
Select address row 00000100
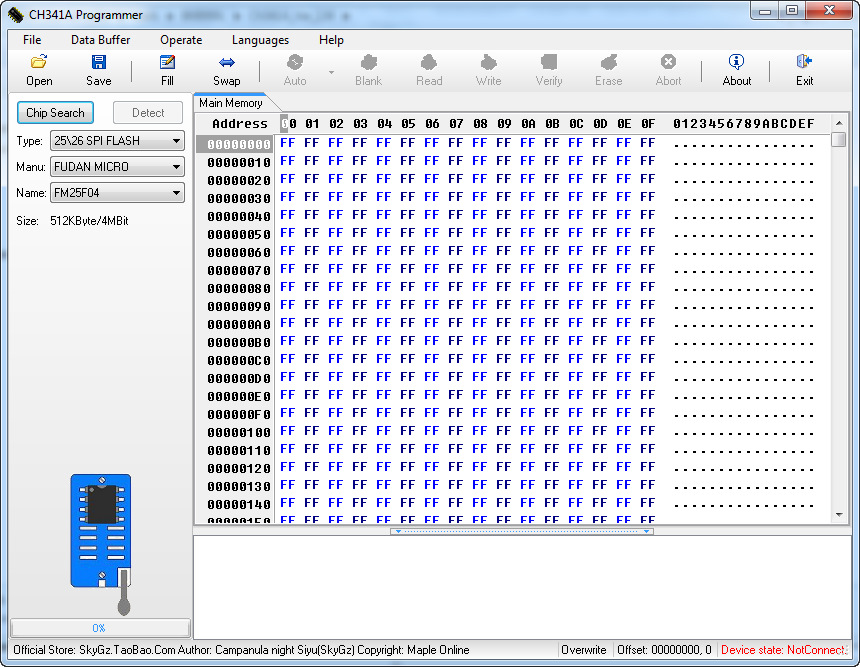239,432
